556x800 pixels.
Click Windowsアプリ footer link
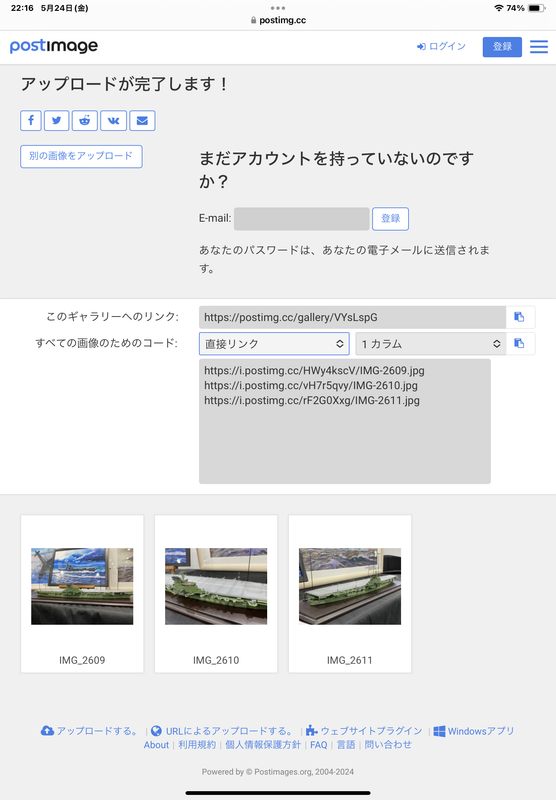[x=481, y=731]
